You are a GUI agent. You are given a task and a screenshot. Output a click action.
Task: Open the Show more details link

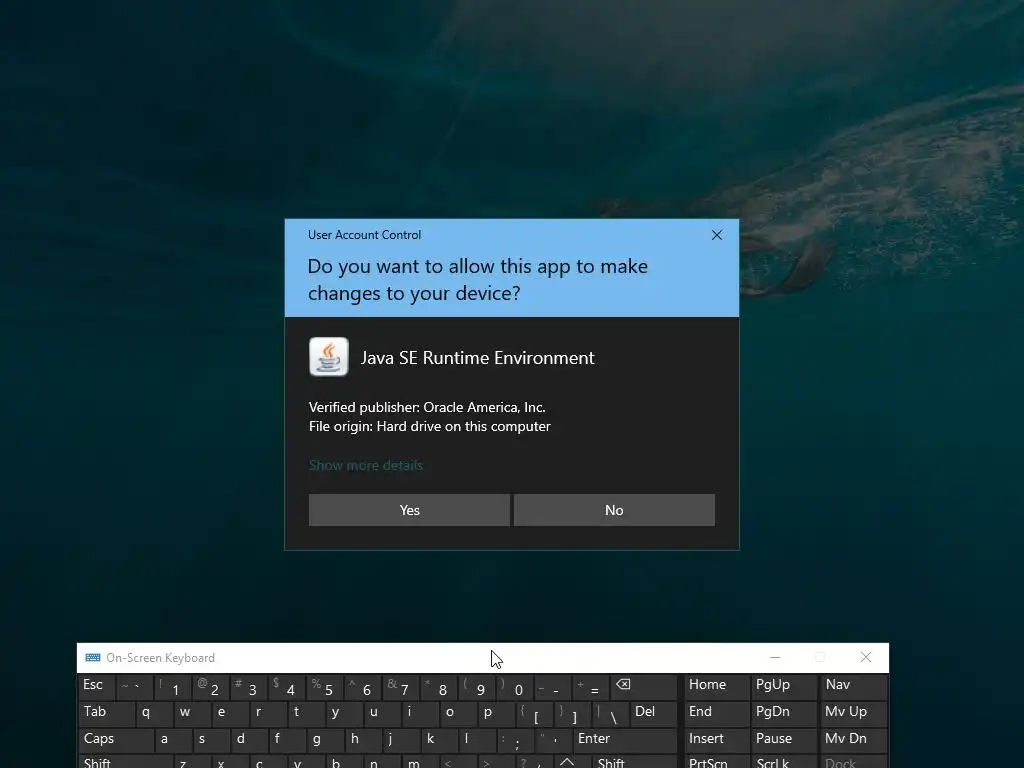click(366, 465)
